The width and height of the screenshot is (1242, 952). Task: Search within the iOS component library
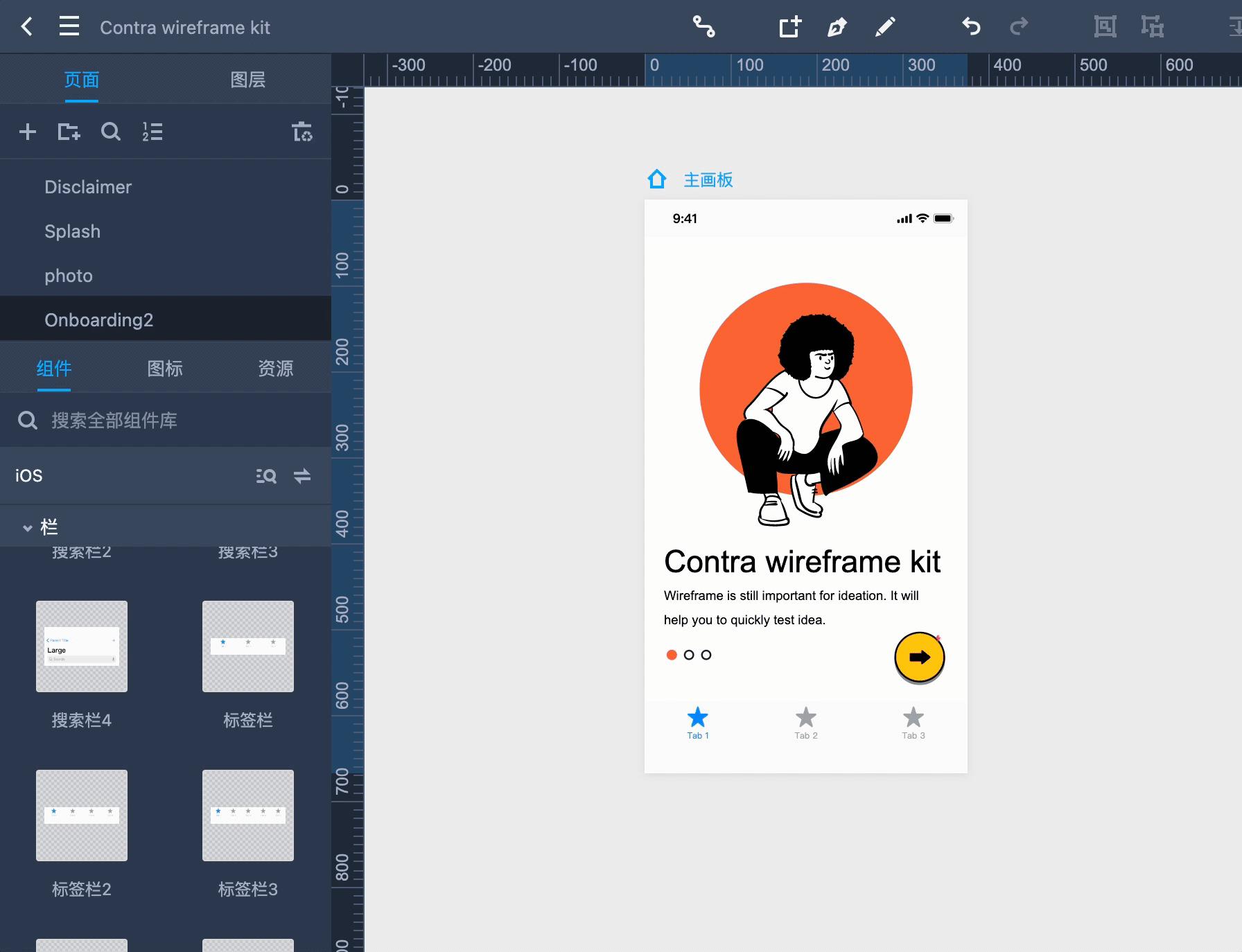pyautogui.click(x=266, y=476)
